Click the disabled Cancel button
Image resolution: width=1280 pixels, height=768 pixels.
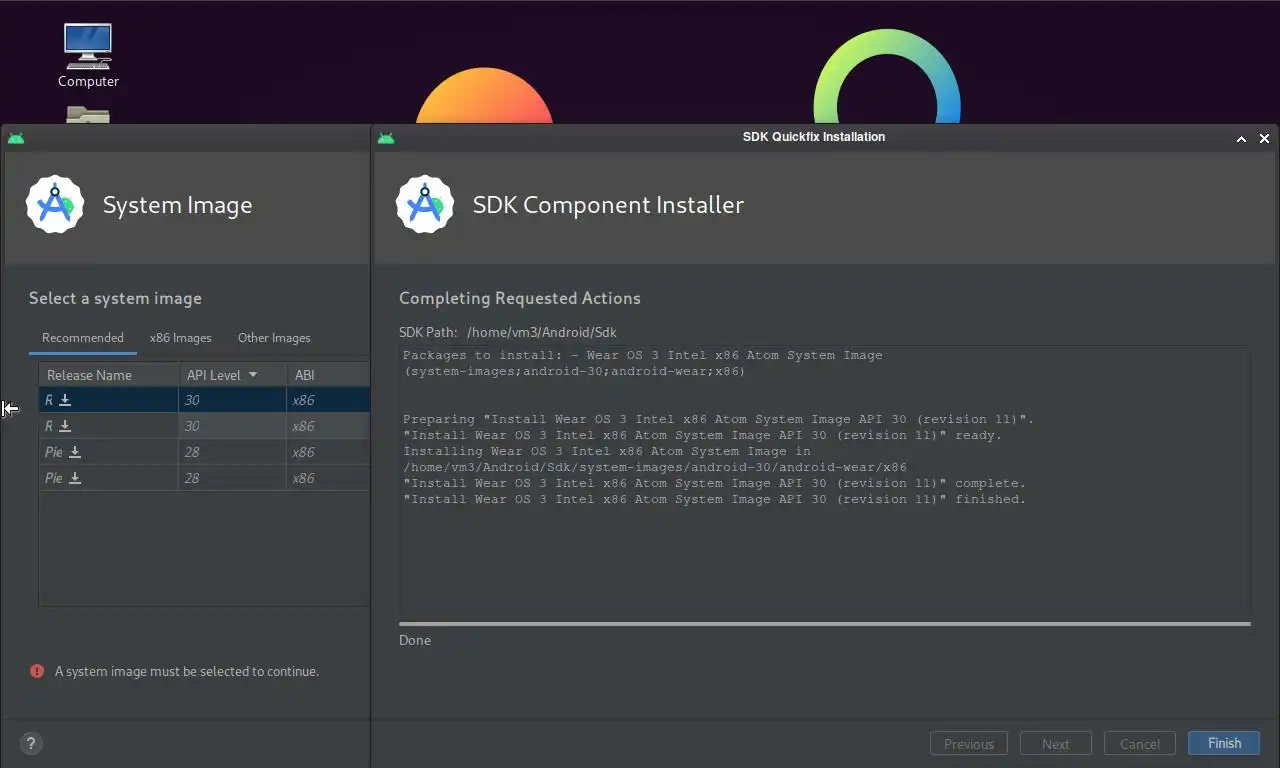[x=1139, y=744]
